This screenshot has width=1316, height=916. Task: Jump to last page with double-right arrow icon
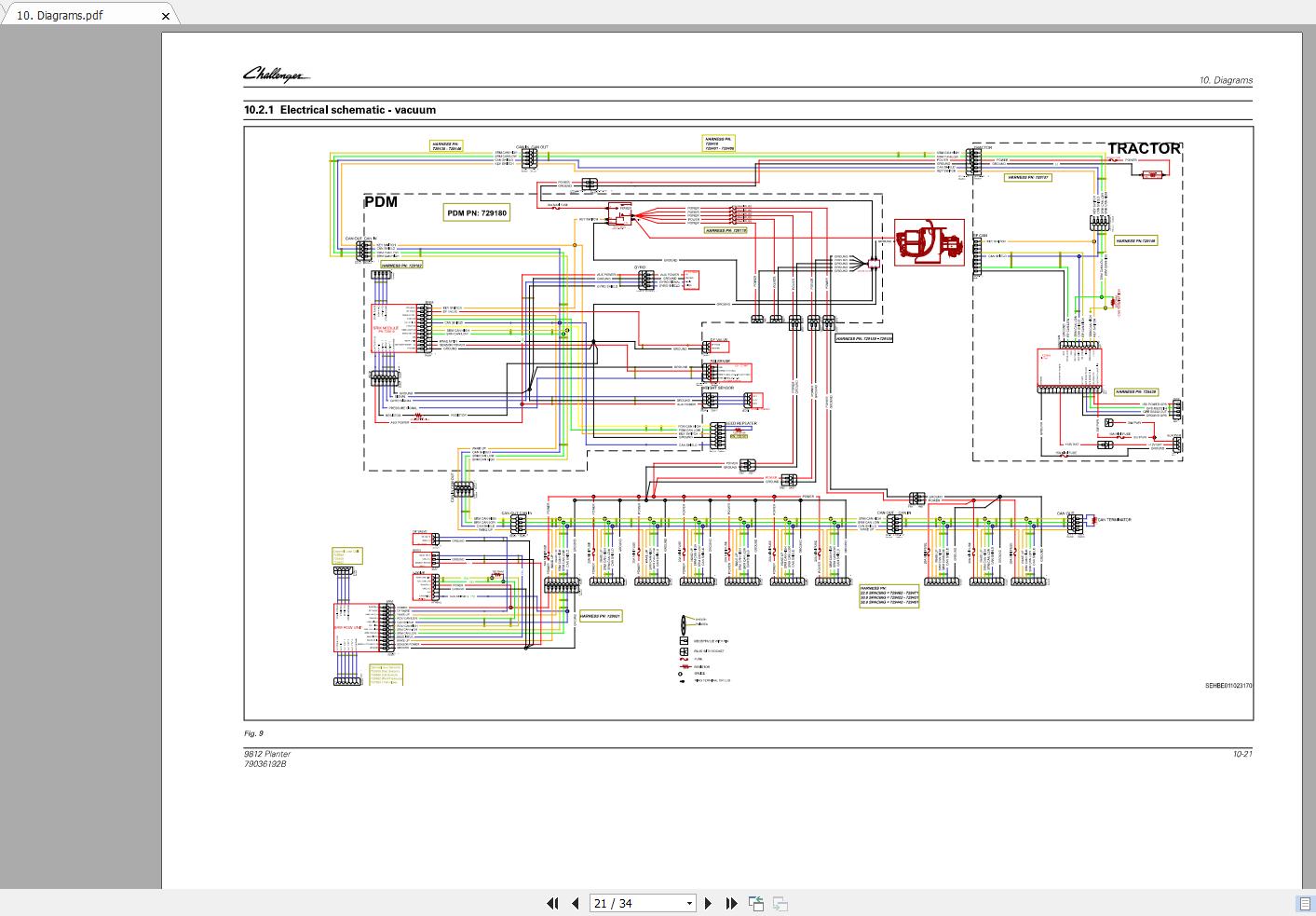point(731,903)
